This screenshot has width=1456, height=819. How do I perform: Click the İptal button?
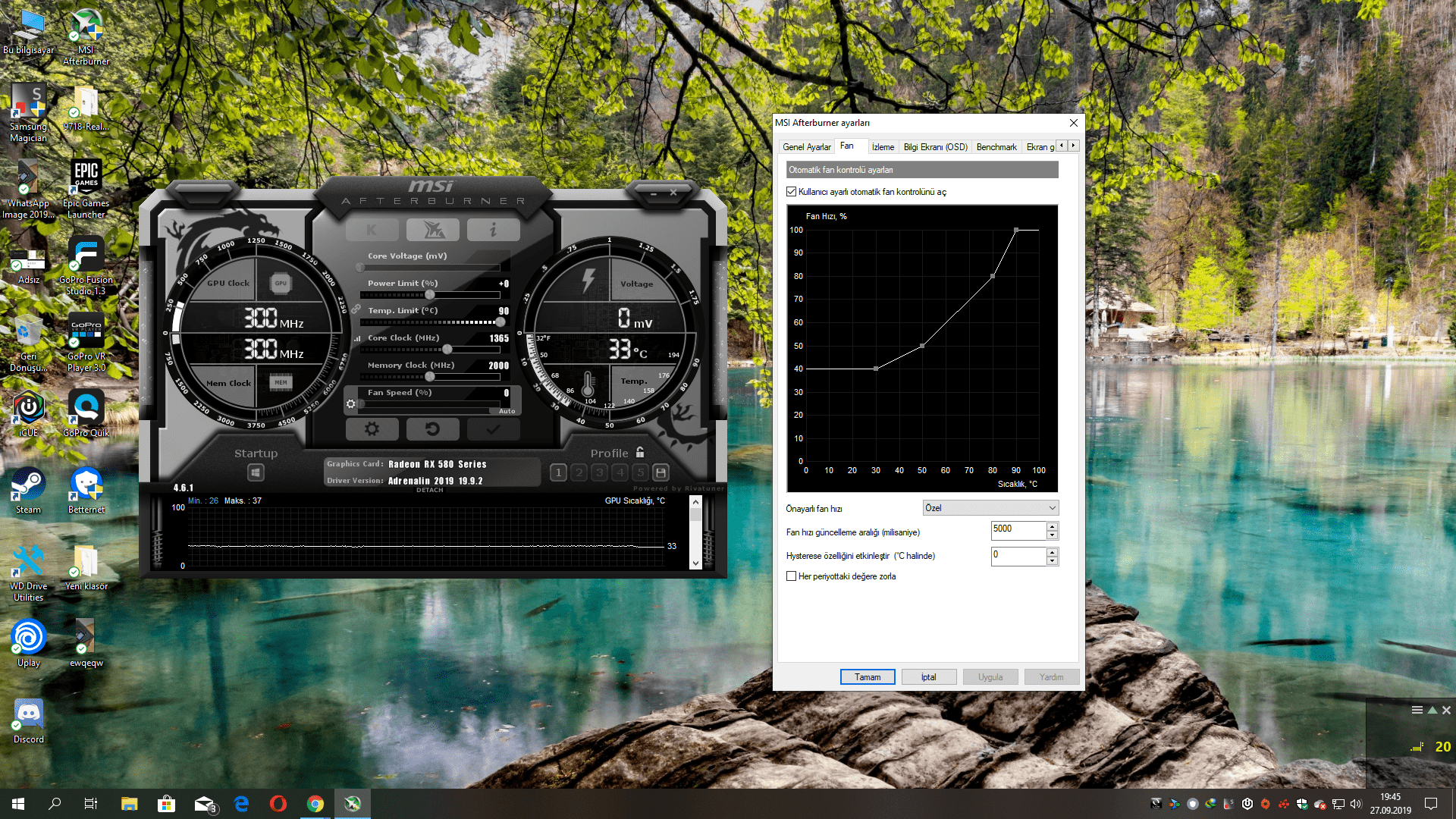point(928,677)
